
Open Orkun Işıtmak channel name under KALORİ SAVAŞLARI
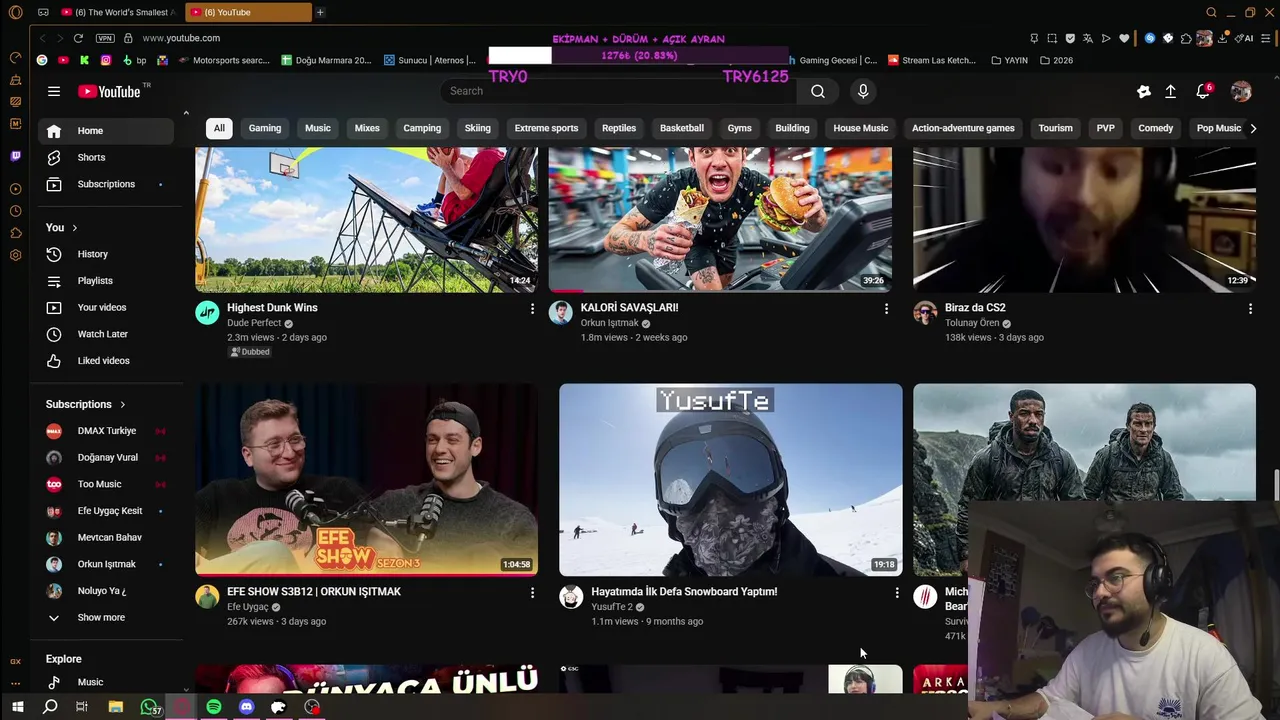[x=609, y=324]
